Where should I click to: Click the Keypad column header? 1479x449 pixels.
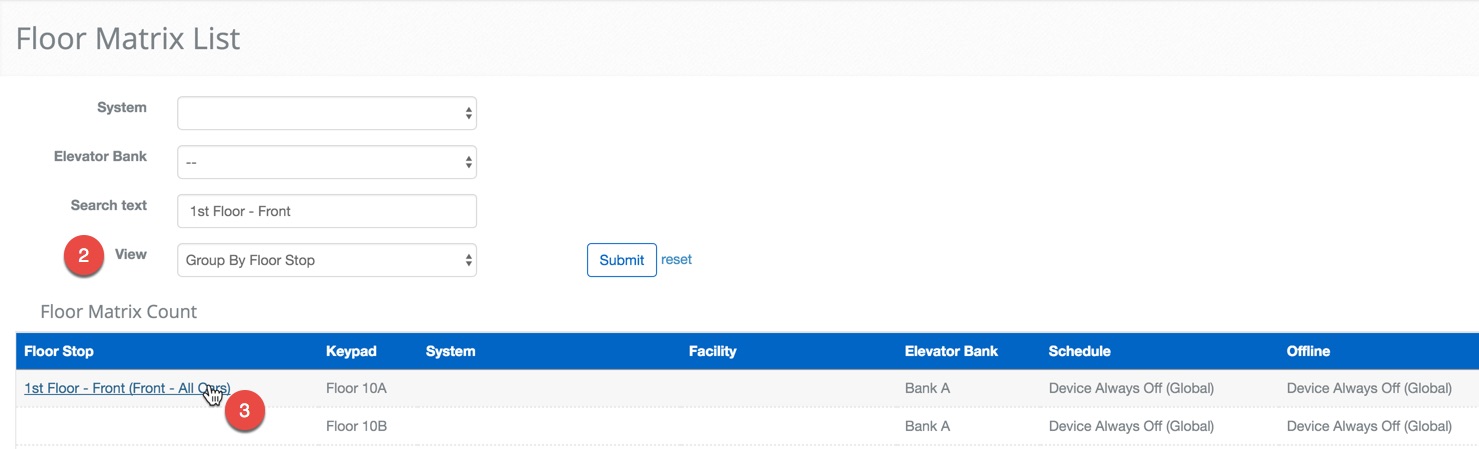point(351,351)
